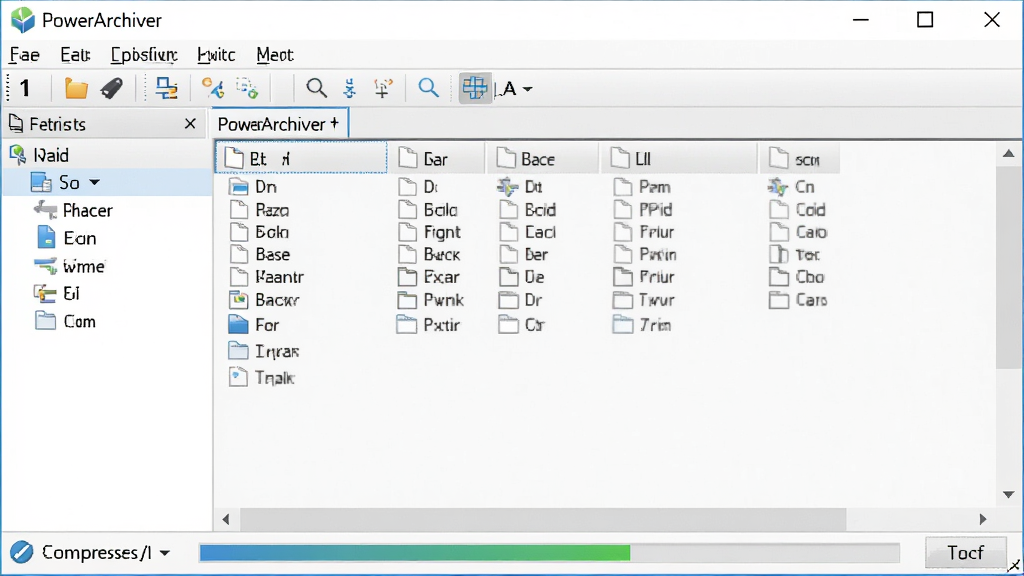Open the Cpbsfiun menu

click(x=144, y=55)
